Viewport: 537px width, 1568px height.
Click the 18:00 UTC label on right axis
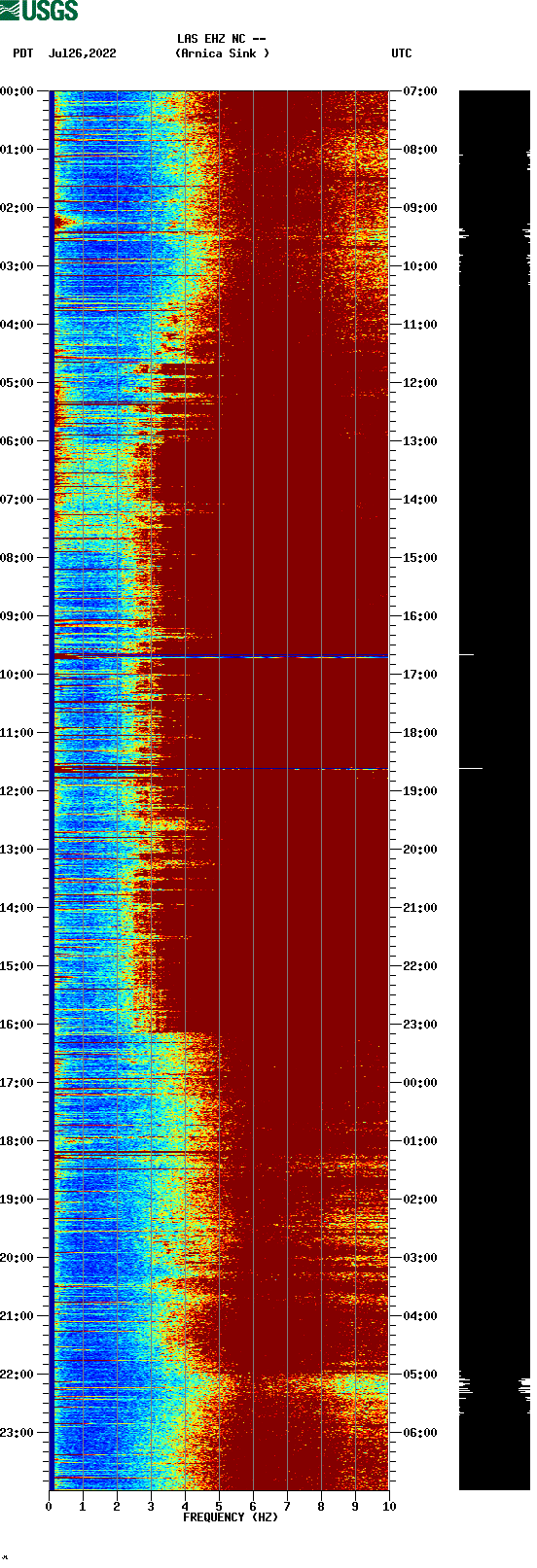pyautogui.click(x=420, y=733)
